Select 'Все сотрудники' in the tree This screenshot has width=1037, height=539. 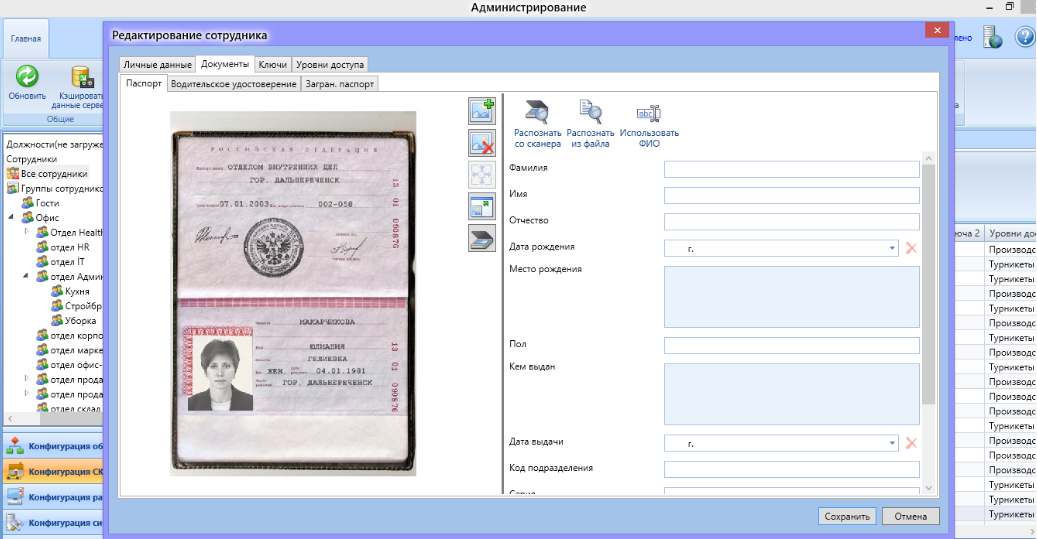pyautogui.click(x=54, y=173)
